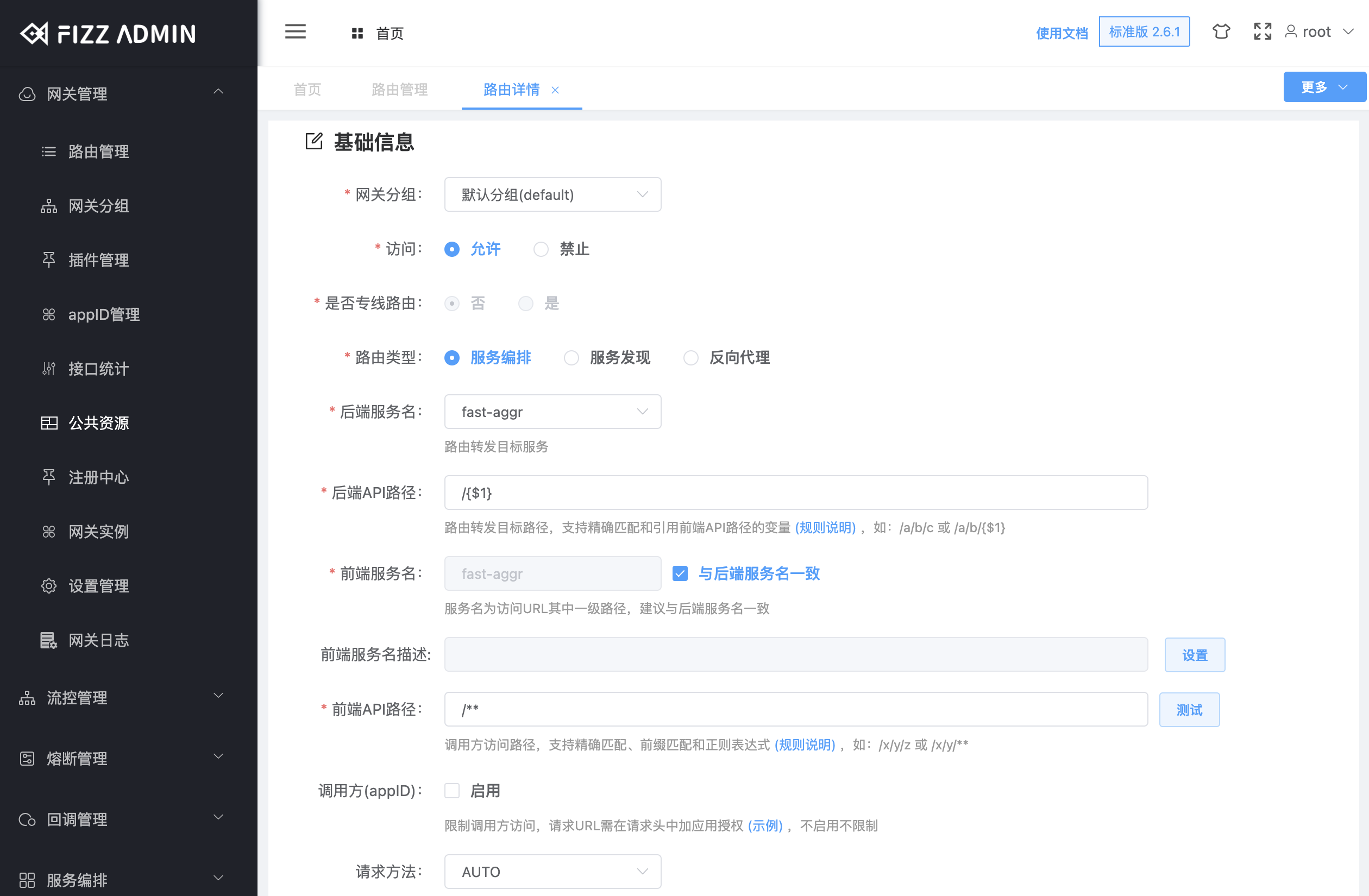Select 网关分组 in the sidebar

tap(99, 206)
